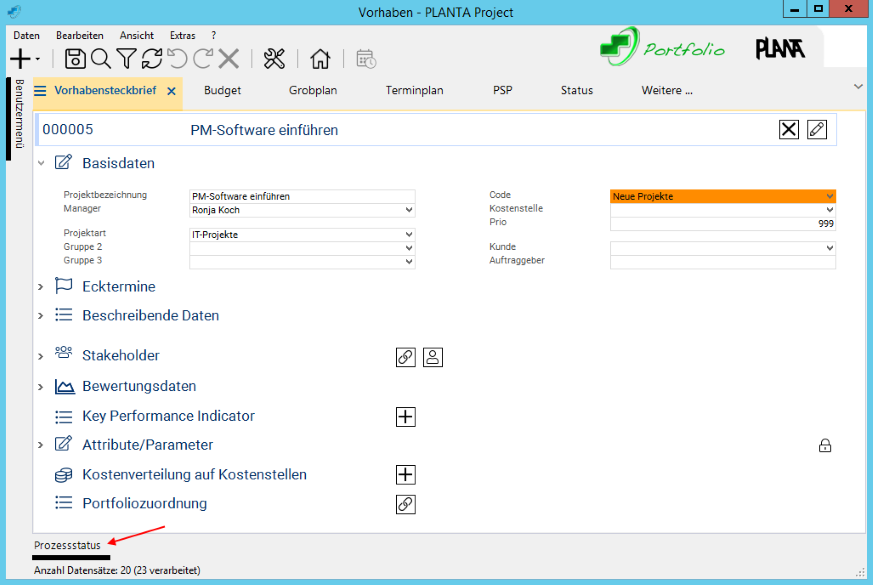Switch to the Grobplan tab
This screenshot has height=585, width=873.
313,90
